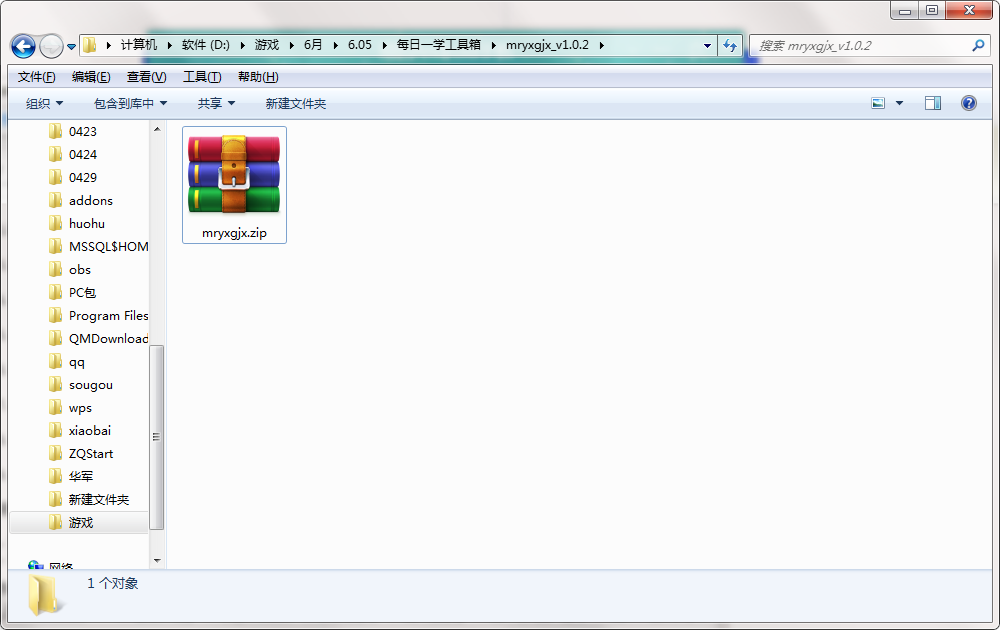The height and width of the screenshot is (630, 1000).
Task: Select the 游戏 folder in tree
Action: pos(79,522)
